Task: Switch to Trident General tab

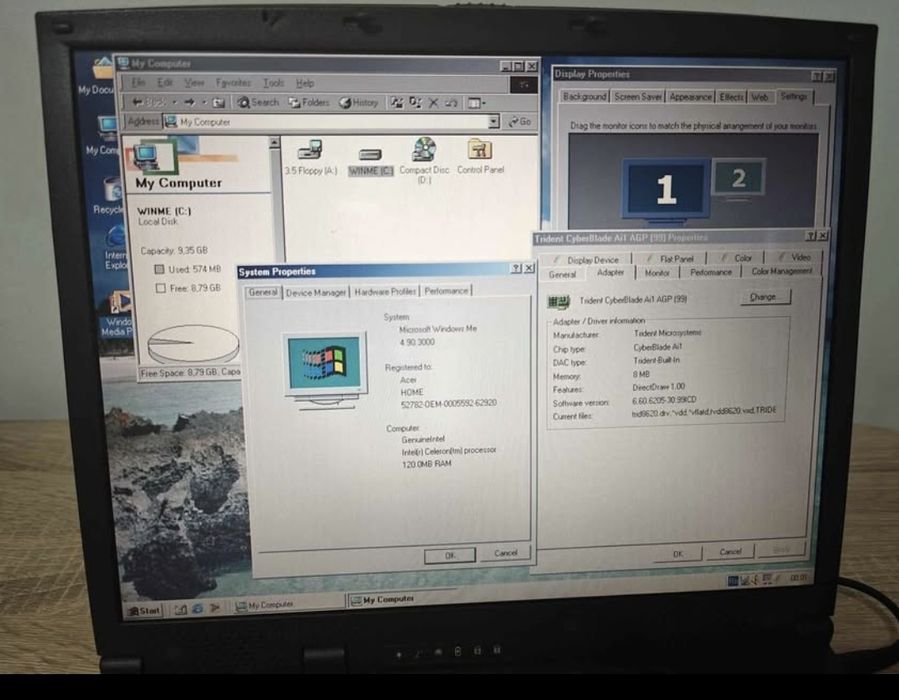Action: pyautogui.click(x=562, y=275)
